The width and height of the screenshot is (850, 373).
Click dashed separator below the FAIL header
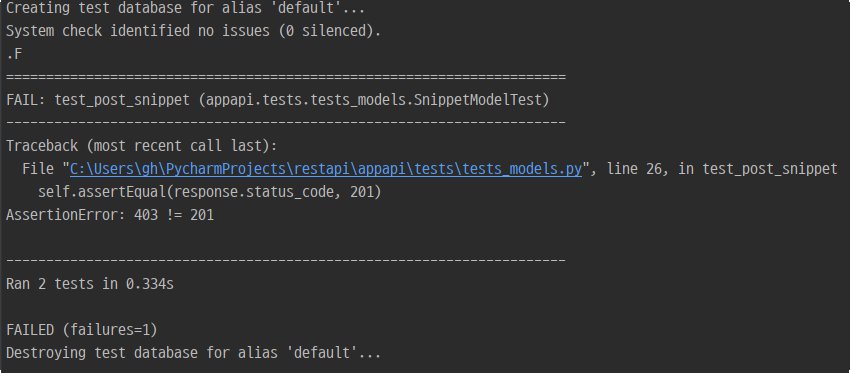tap(286, 123)
